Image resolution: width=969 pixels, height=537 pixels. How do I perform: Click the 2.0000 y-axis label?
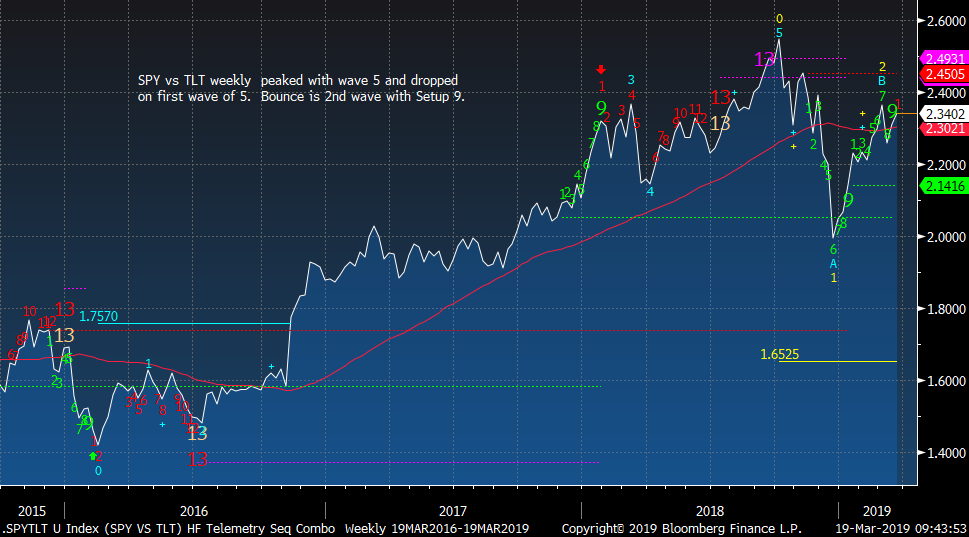click(946, 237)
